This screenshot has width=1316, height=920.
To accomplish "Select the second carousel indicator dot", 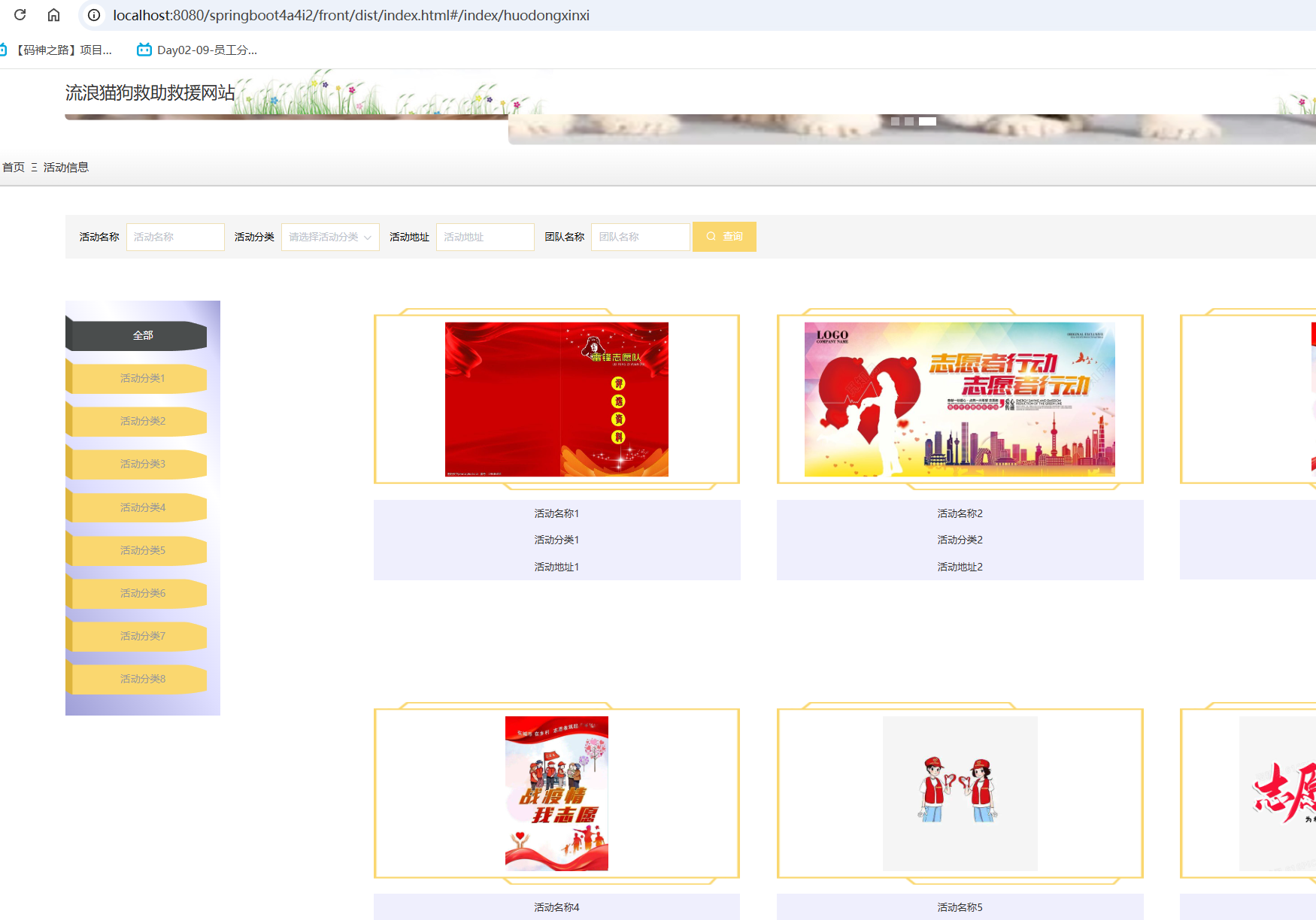I will click(x=909, y=121).
